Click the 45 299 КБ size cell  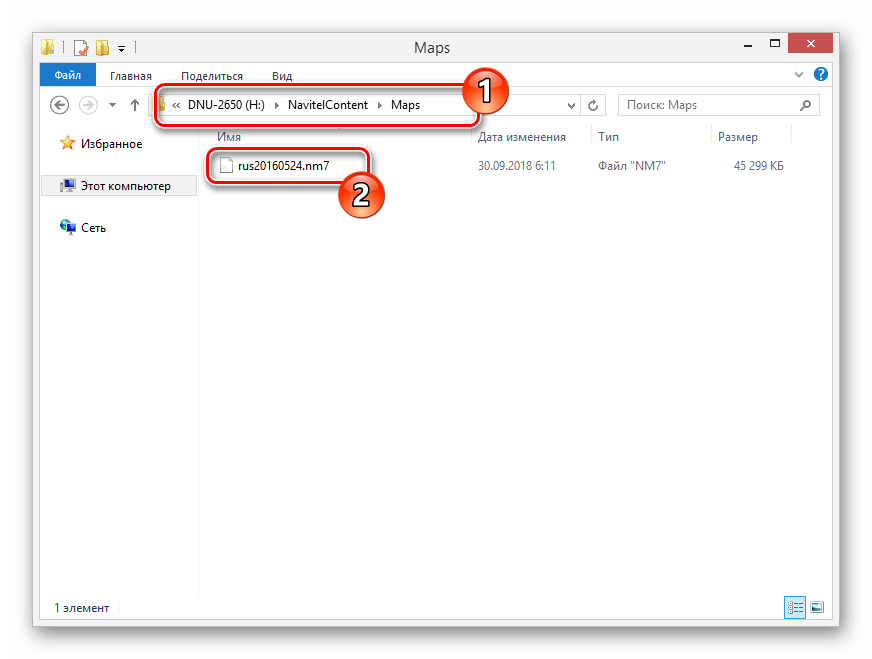759,166
